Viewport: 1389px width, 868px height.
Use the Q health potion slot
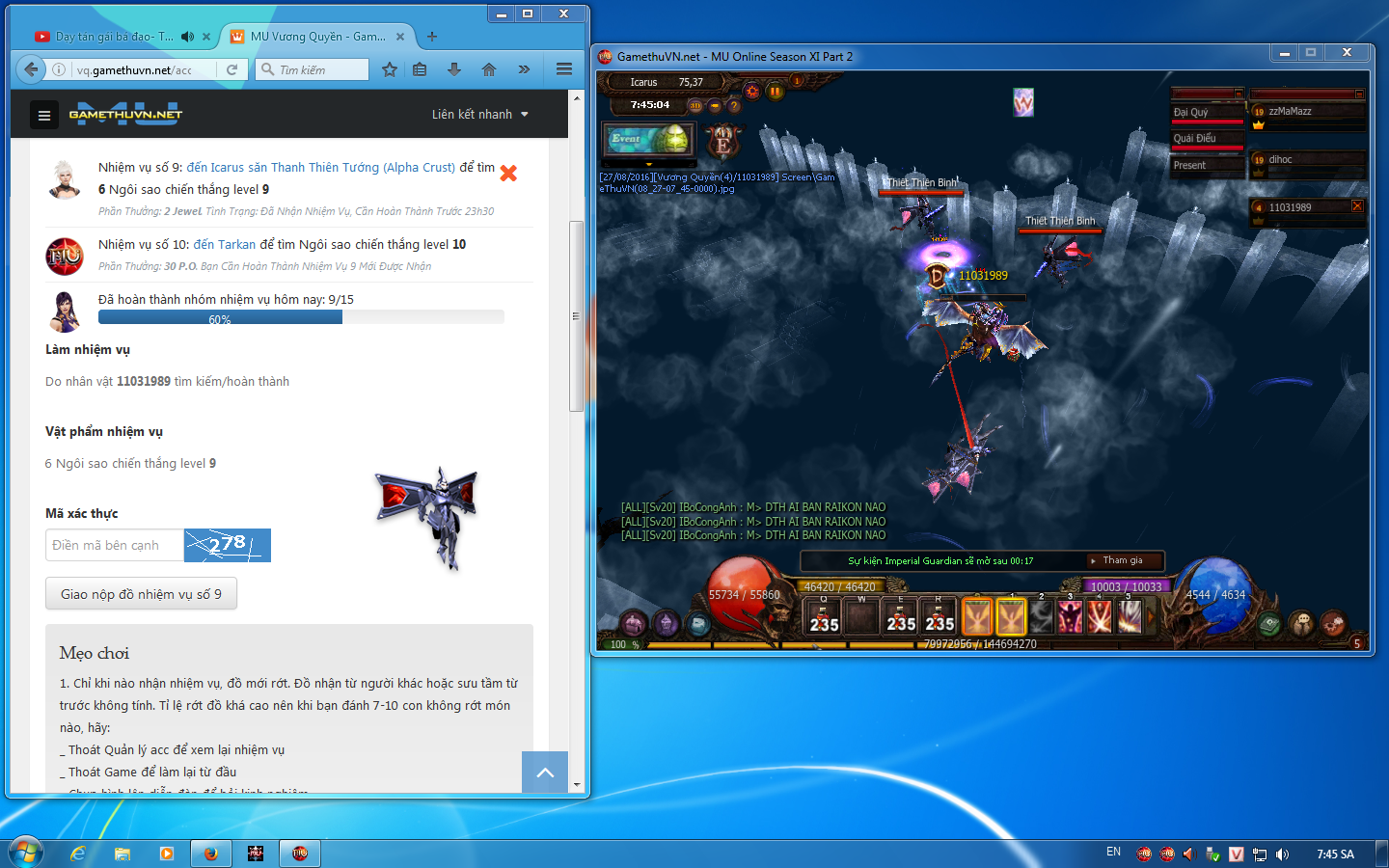[x=824, y=616]
